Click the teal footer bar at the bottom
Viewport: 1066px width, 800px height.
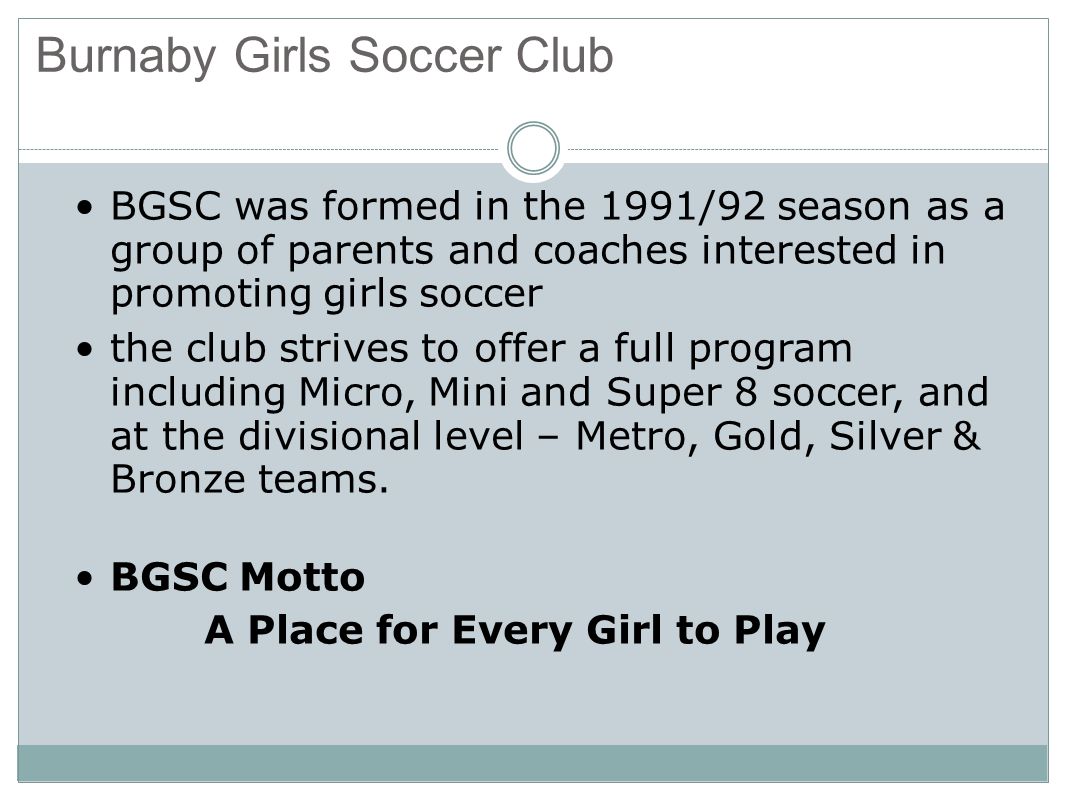coord(533,763)
